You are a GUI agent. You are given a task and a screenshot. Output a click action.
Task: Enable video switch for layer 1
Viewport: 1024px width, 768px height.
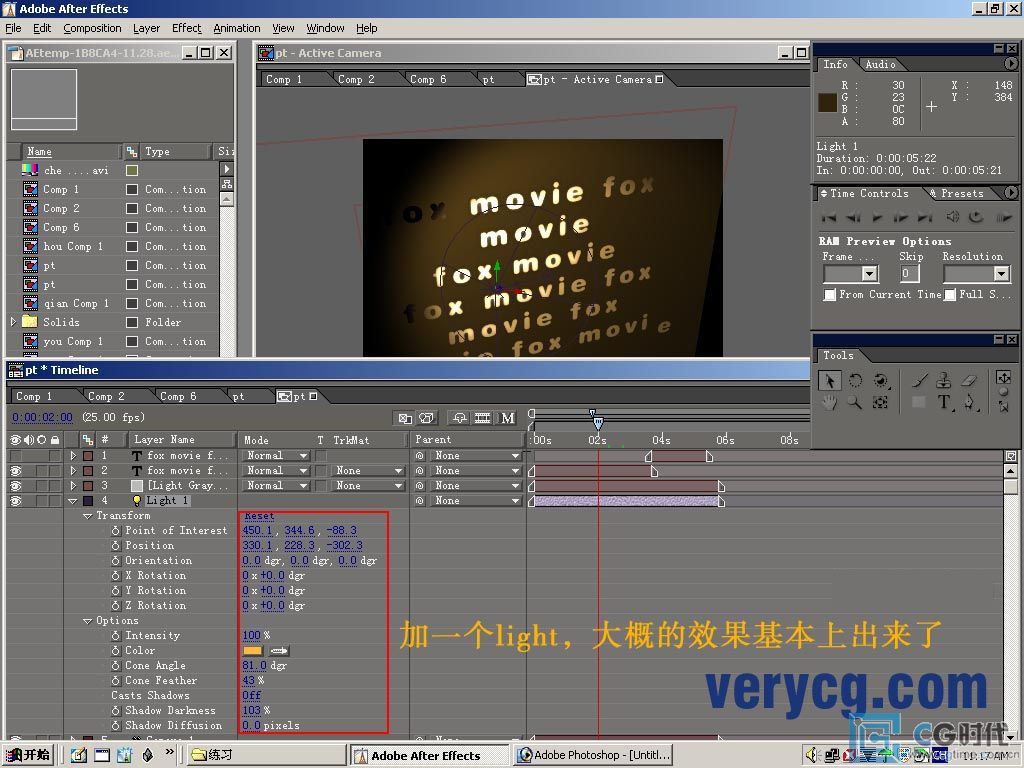pyautogui.click(x=16, y=455)
